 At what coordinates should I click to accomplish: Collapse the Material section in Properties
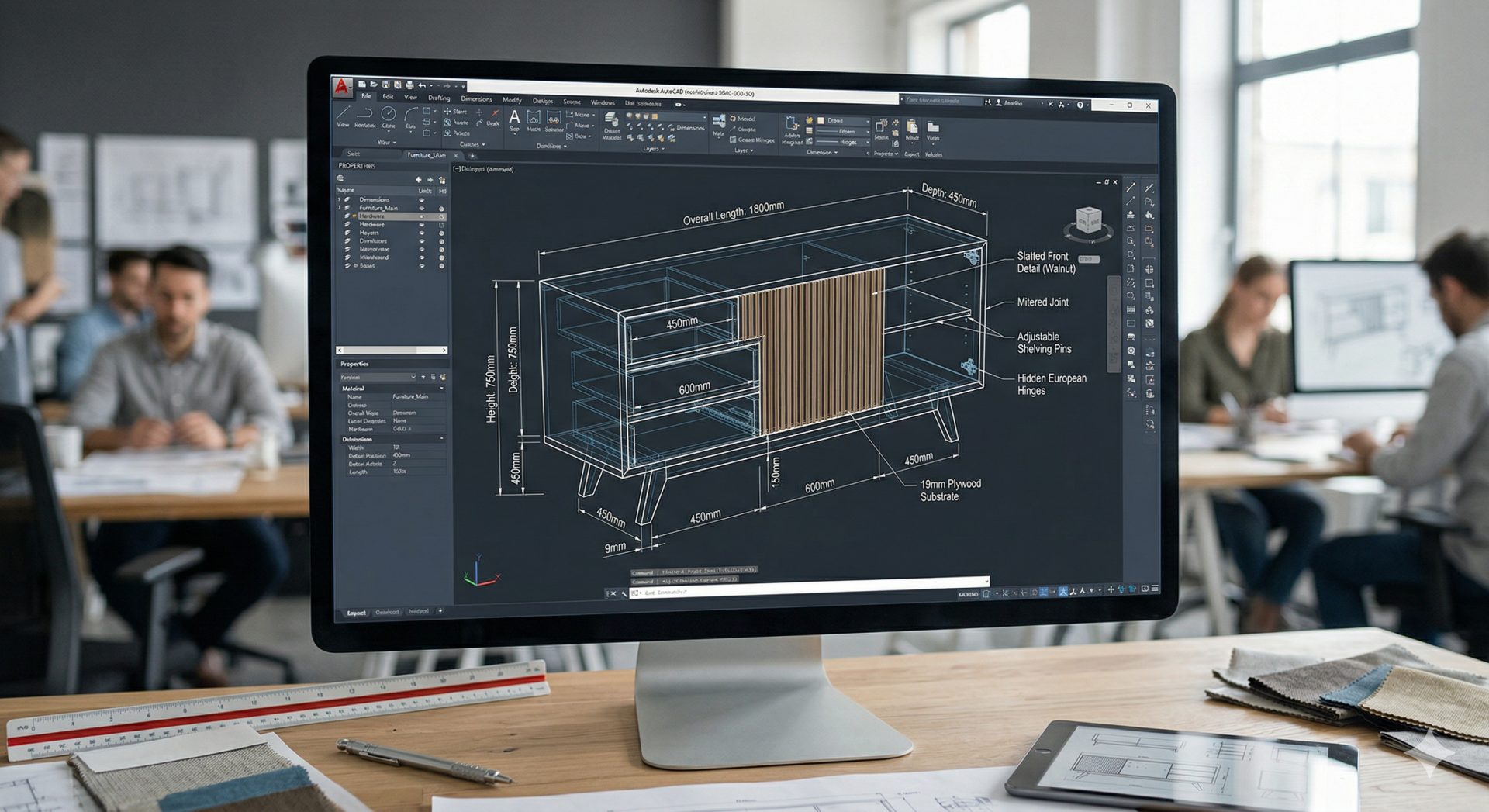(x=441, y=388)
